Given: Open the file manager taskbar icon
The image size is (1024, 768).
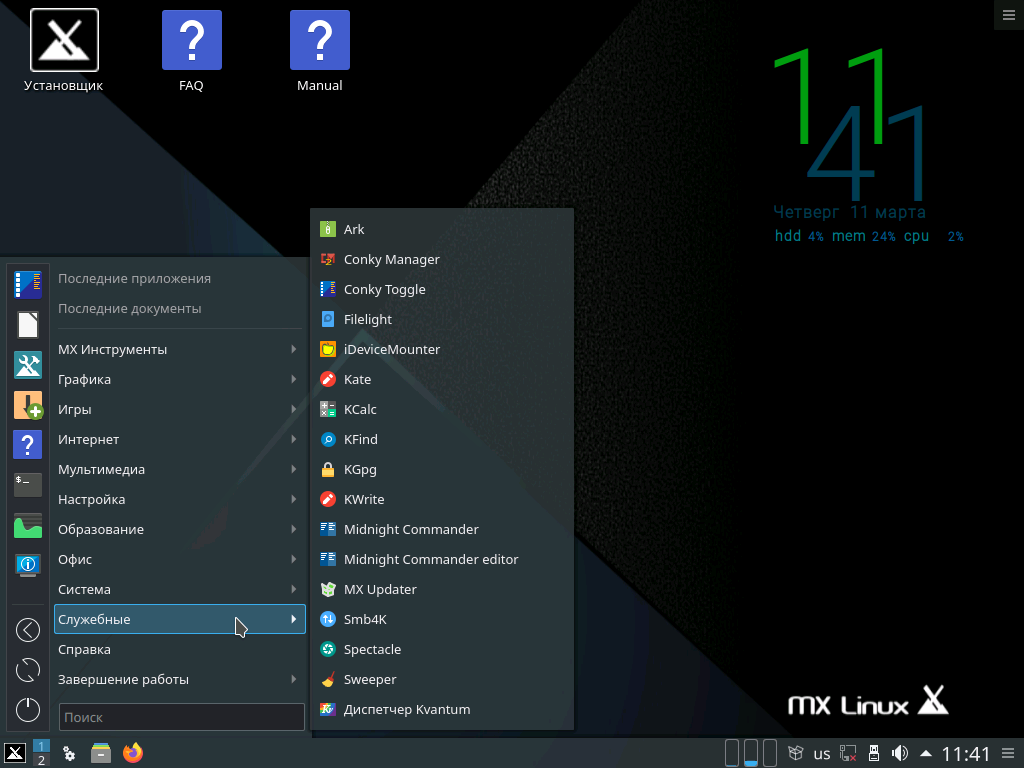Looking at the screenshot, I should coord(101,753).
